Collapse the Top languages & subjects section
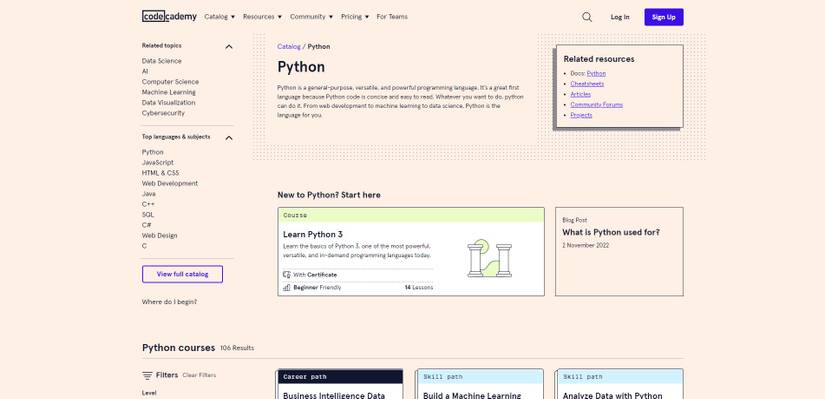This screenshot has height=399, width=825. (x=229, y=137)
